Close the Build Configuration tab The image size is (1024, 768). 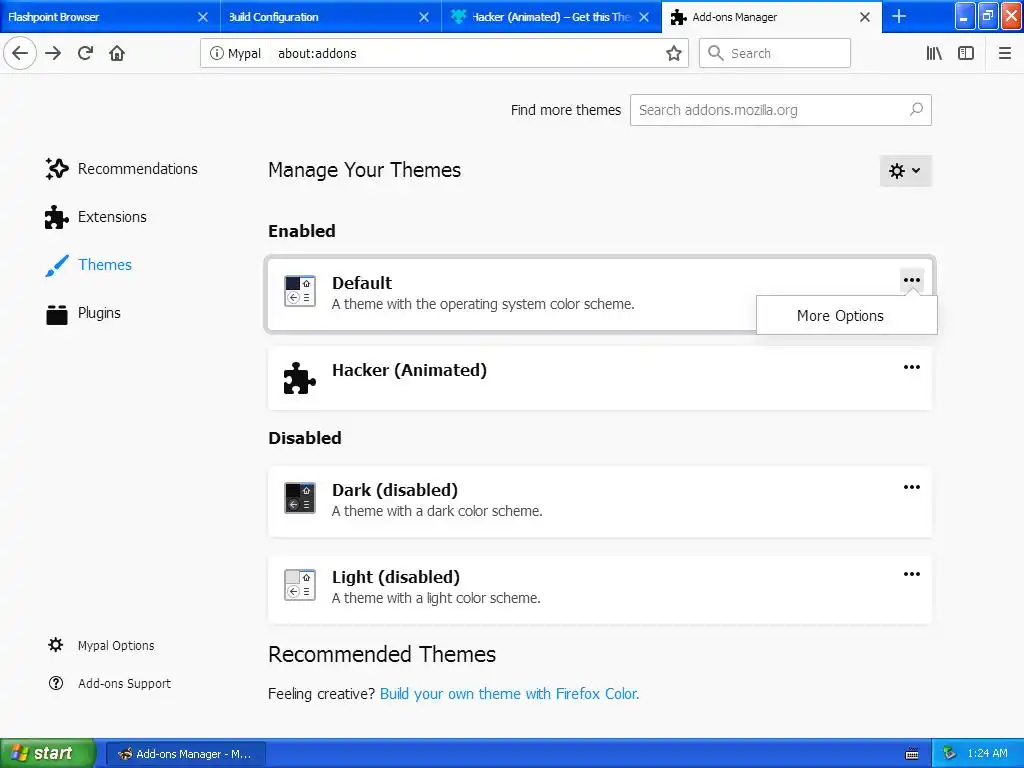[x=424, y=17]
